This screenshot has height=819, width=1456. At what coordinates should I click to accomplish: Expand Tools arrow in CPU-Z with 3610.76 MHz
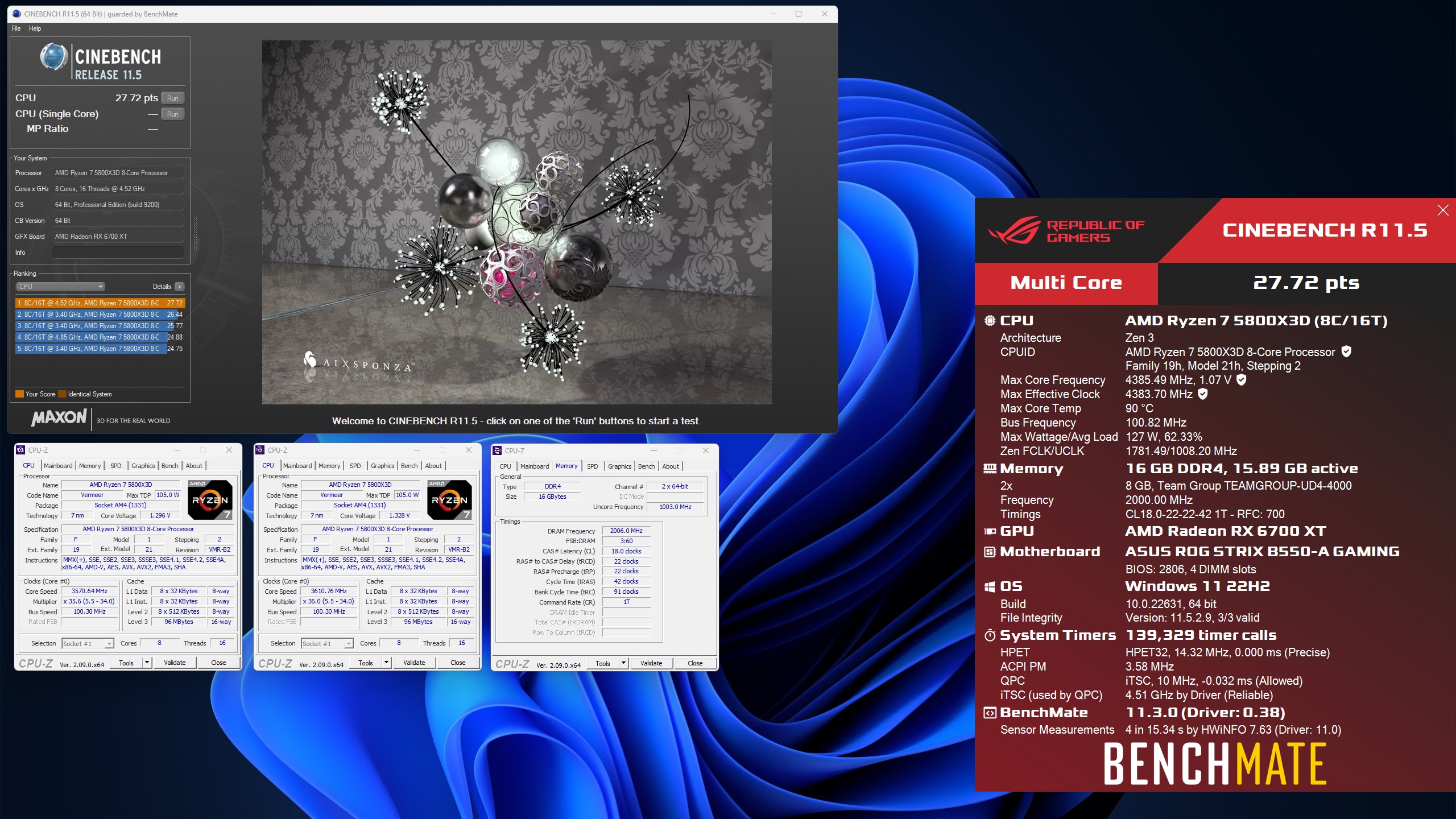click(386, 663)
